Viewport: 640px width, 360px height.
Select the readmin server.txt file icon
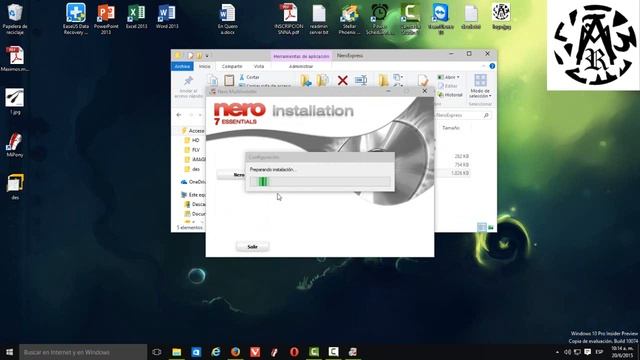point(319,19)
